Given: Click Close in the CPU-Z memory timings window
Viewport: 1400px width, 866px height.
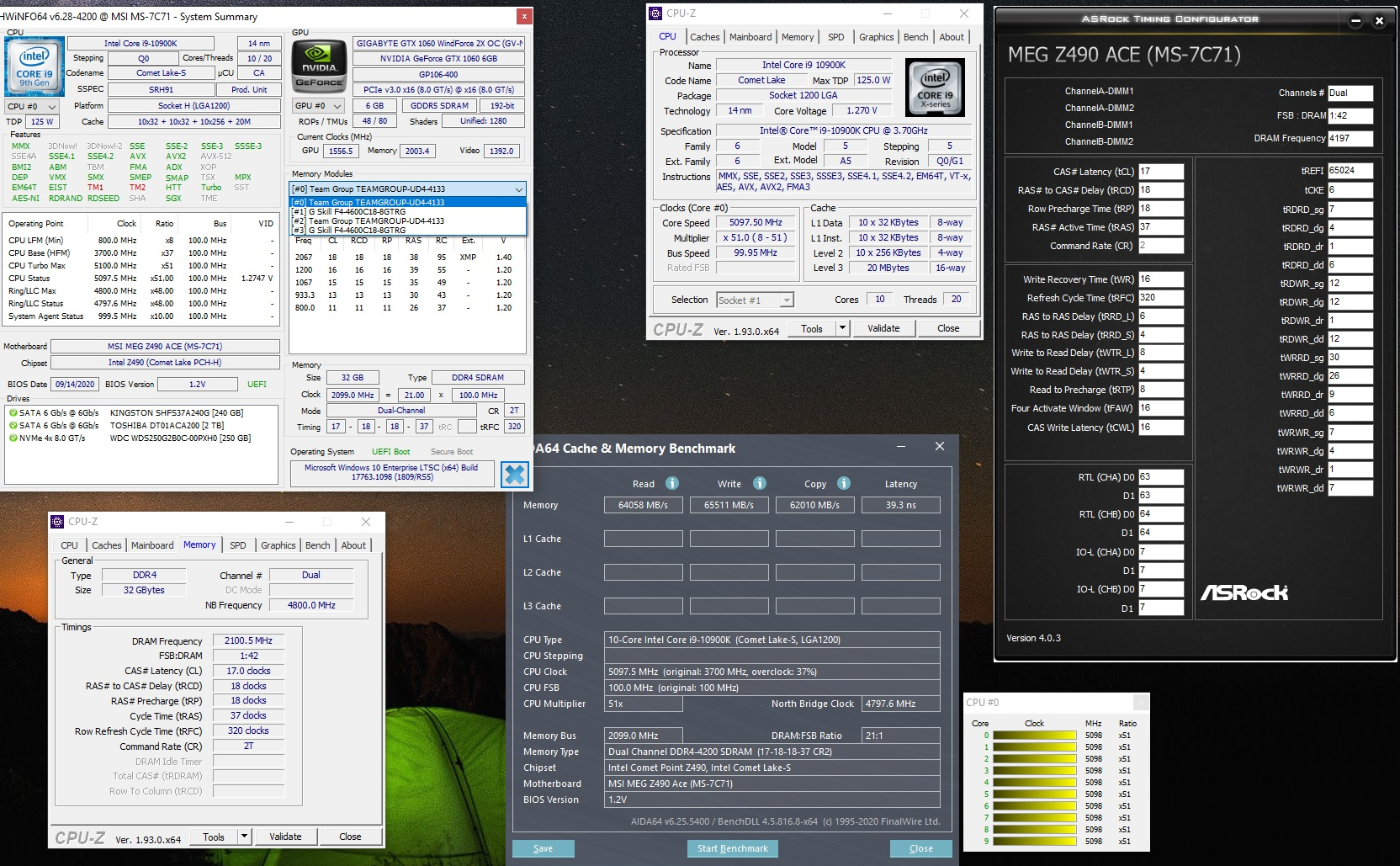Looking at the screenshot, I should [x=350, y=837].
